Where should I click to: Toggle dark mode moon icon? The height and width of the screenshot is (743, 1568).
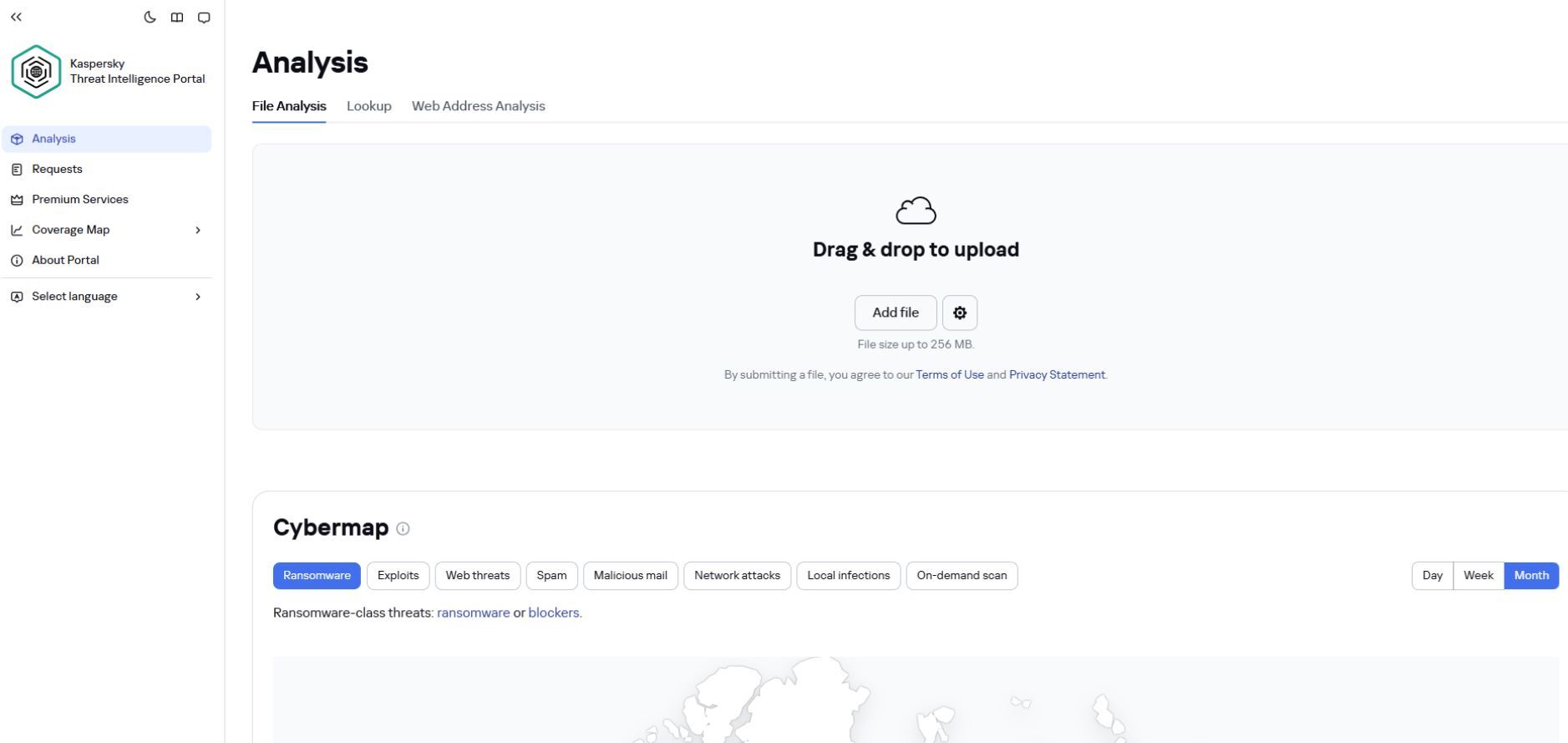click(x=150, y=17)
